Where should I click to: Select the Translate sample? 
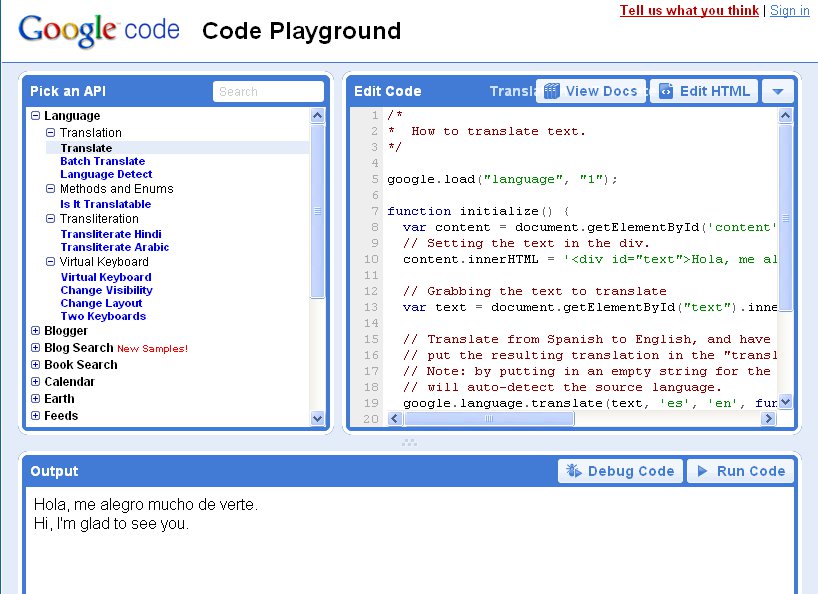click(86, 148)
